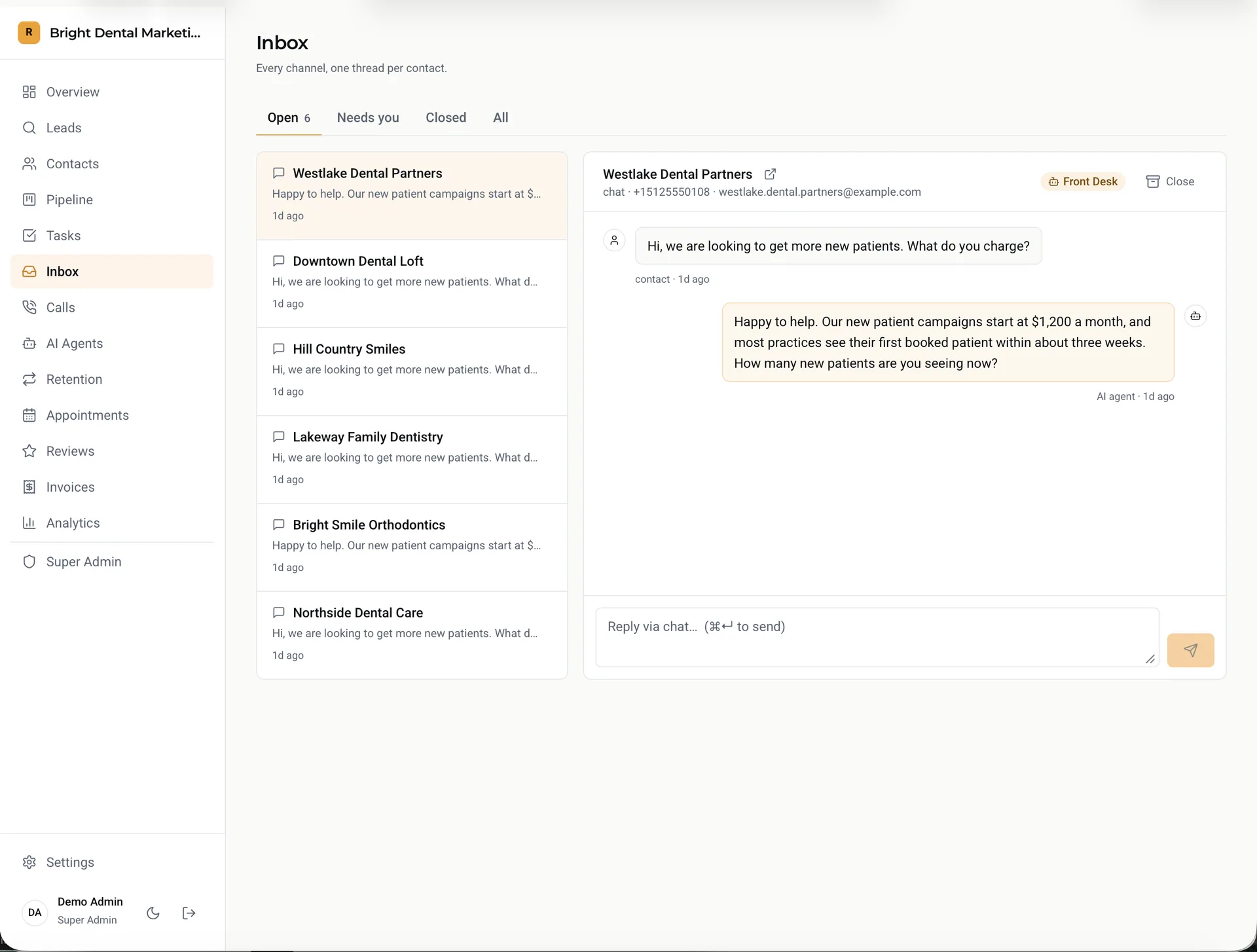Screen dimensions: 1257x952
Task: Click the Reviews star icon
Action: [x=29, y=451]
